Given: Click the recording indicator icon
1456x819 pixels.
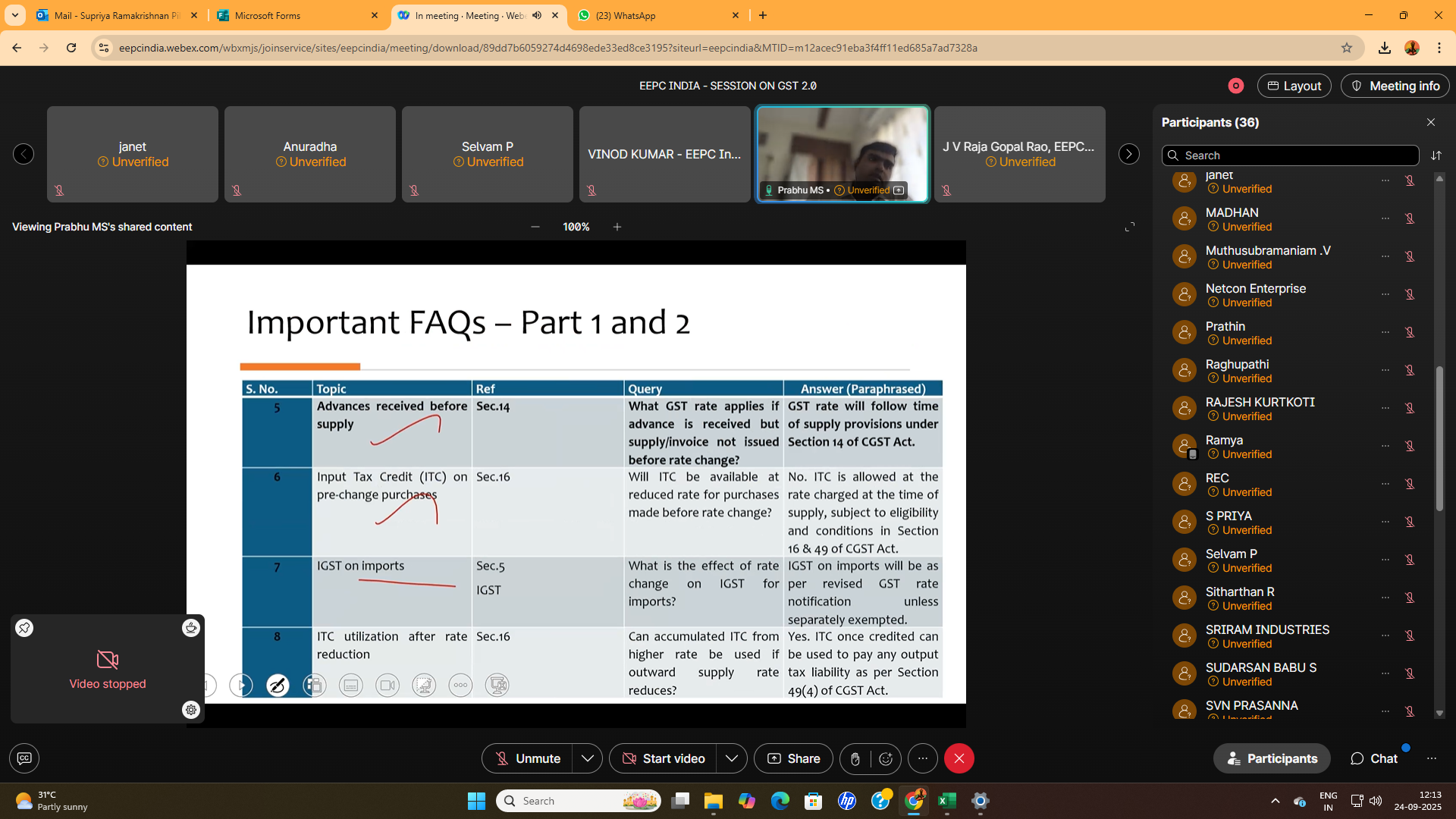Looking at the screenshot, I should [x=1236, y=86].
